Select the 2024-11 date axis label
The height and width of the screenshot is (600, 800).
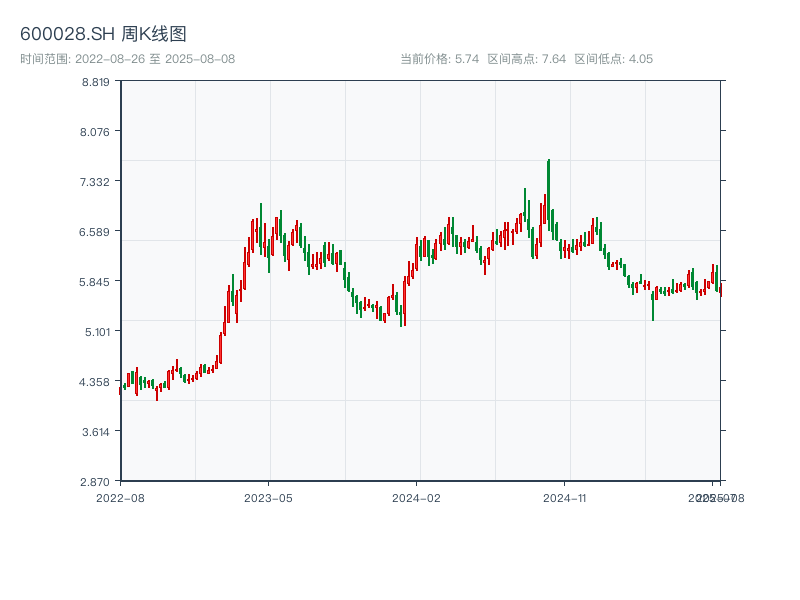coord(566,497)
